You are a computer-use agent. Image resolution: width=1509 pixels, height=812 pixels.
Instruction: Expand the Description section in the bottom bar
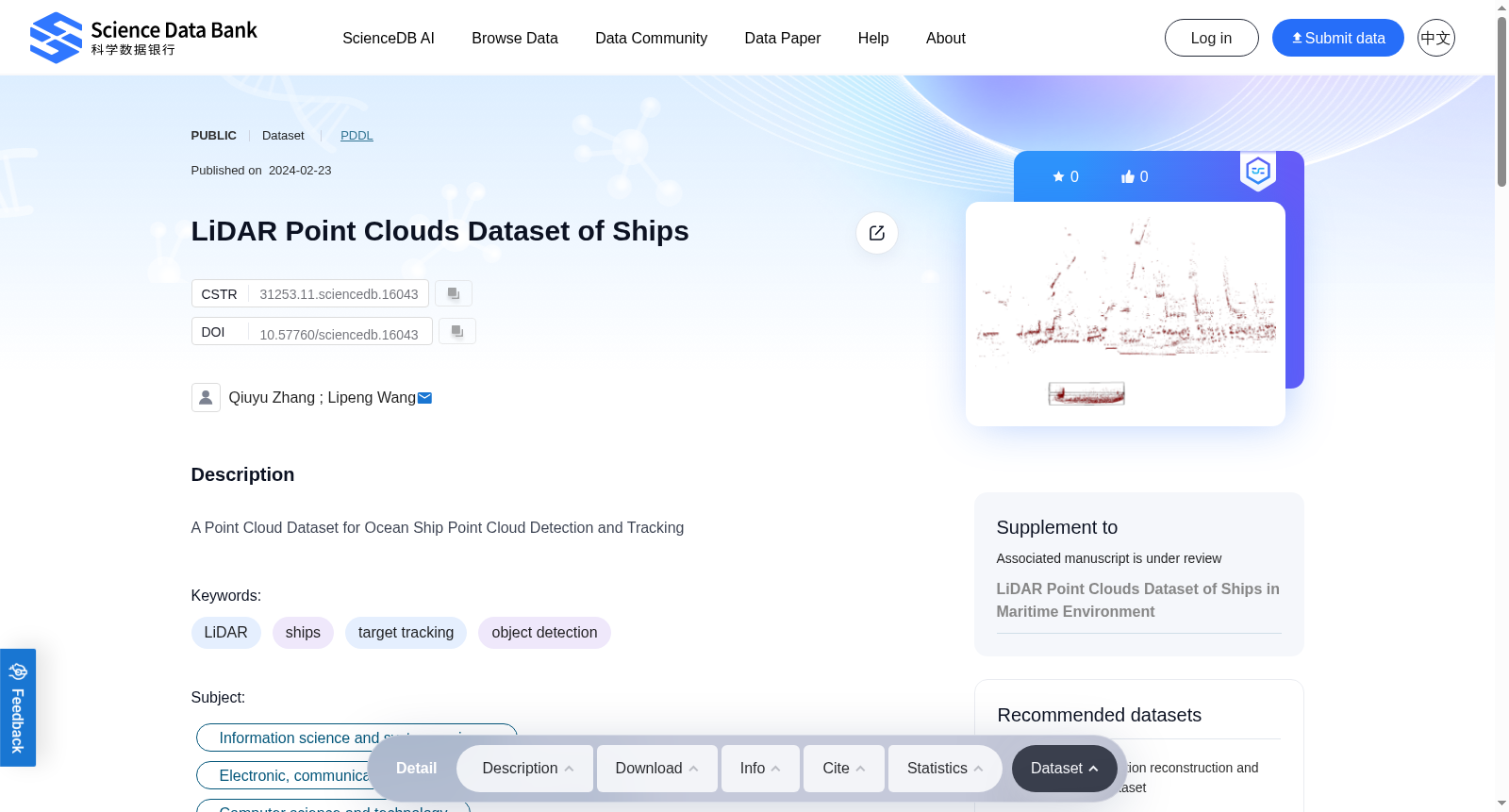point(525,769)
